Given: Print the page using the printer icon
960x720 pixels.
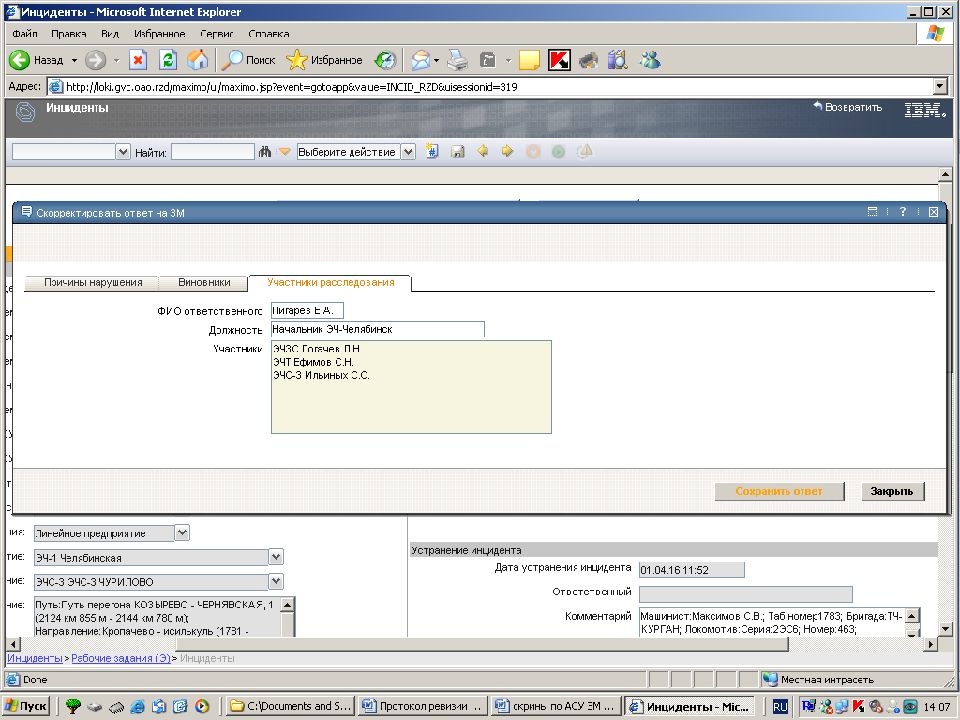Looking at the screenshot, I should tap(457, 60).
